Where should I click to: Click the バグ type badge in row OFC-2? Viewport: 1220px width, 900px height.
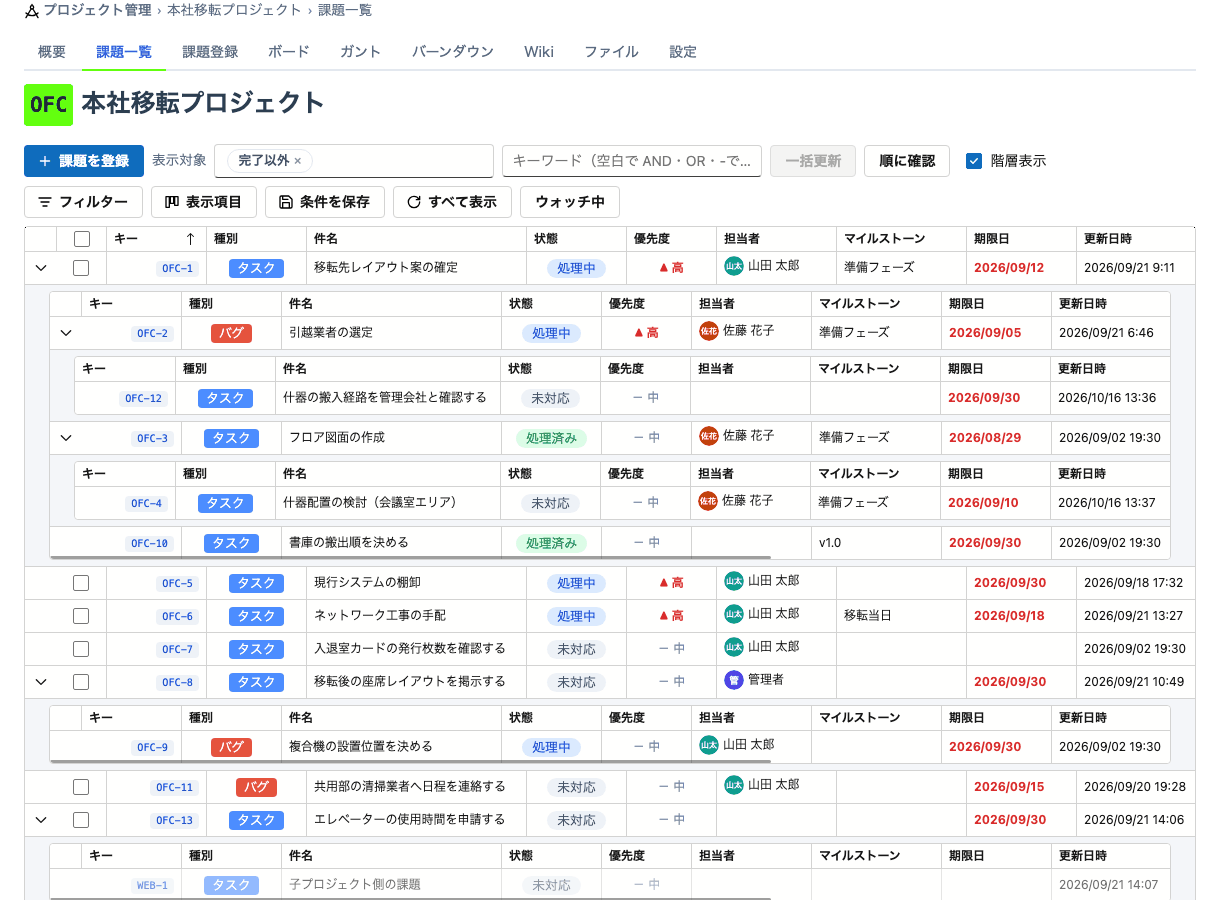tap(231, 333)
